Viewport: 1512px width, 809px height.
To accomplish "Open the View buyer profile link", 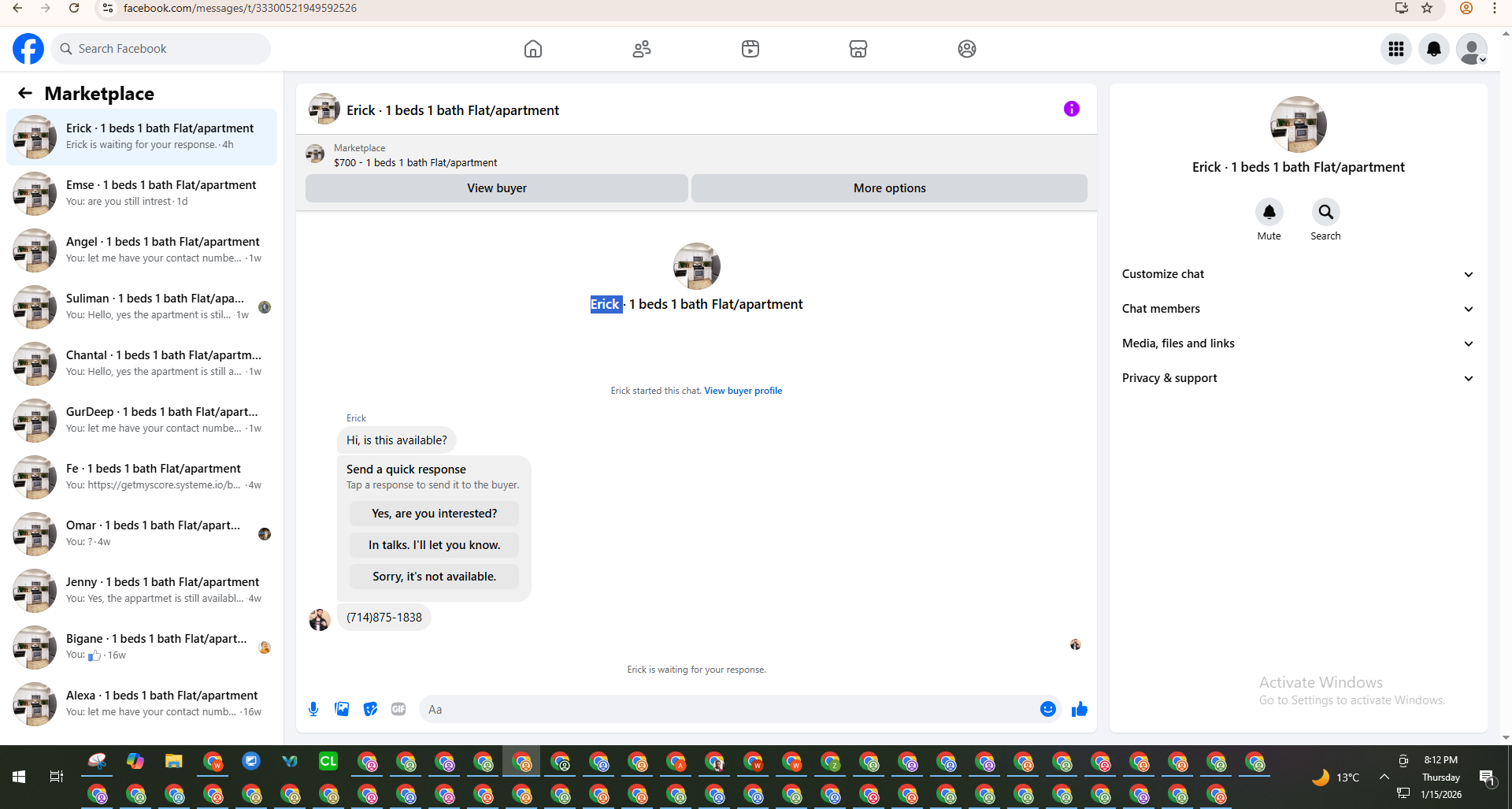I will 743,391.
